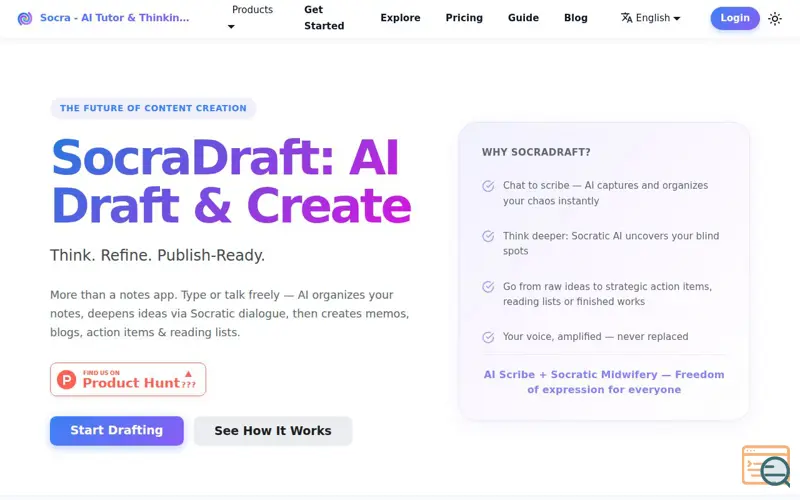Click the Start Drafting button
Viewport: 800px width, 500px height.
coord(117,431)
